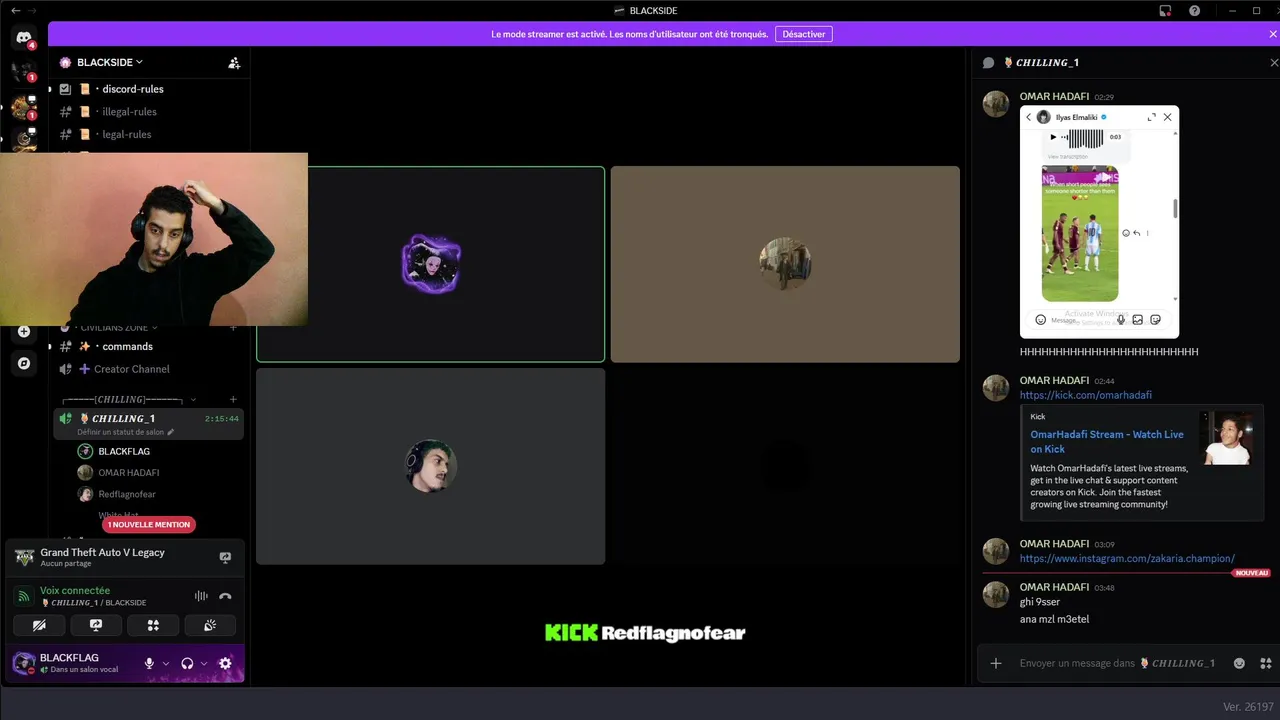The image size is (1280, 720).
Task: Disconnect from voice channel
Action: pos(226,596)
